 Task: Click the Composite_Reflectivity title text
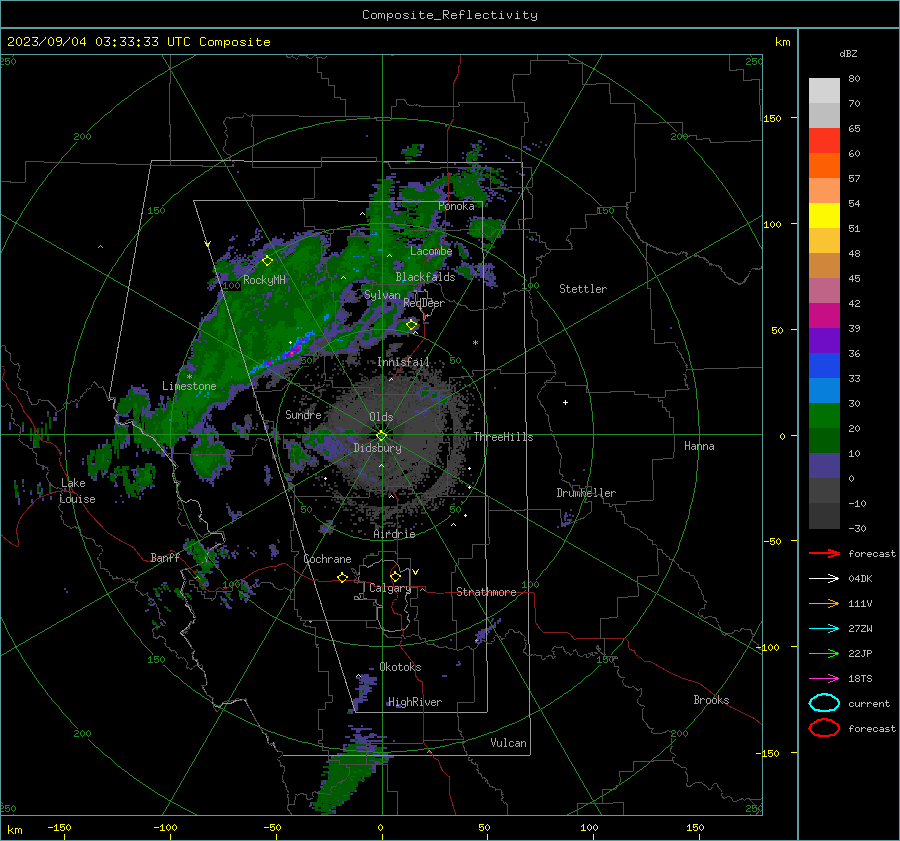click(x=450, y=15)
